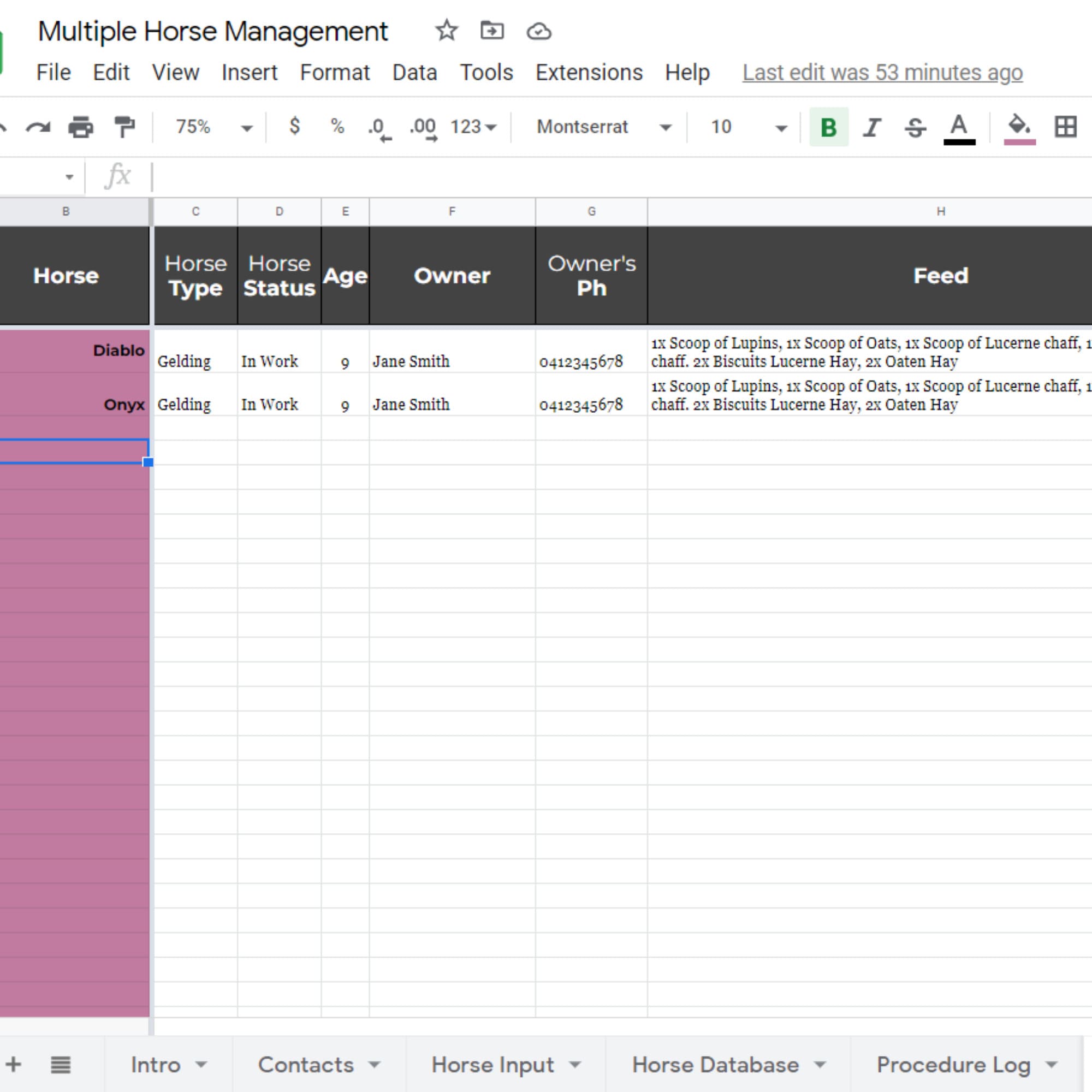Screen dimensions: 1092x1092
Task: Open the Format menu
Action: pos(335,73)
